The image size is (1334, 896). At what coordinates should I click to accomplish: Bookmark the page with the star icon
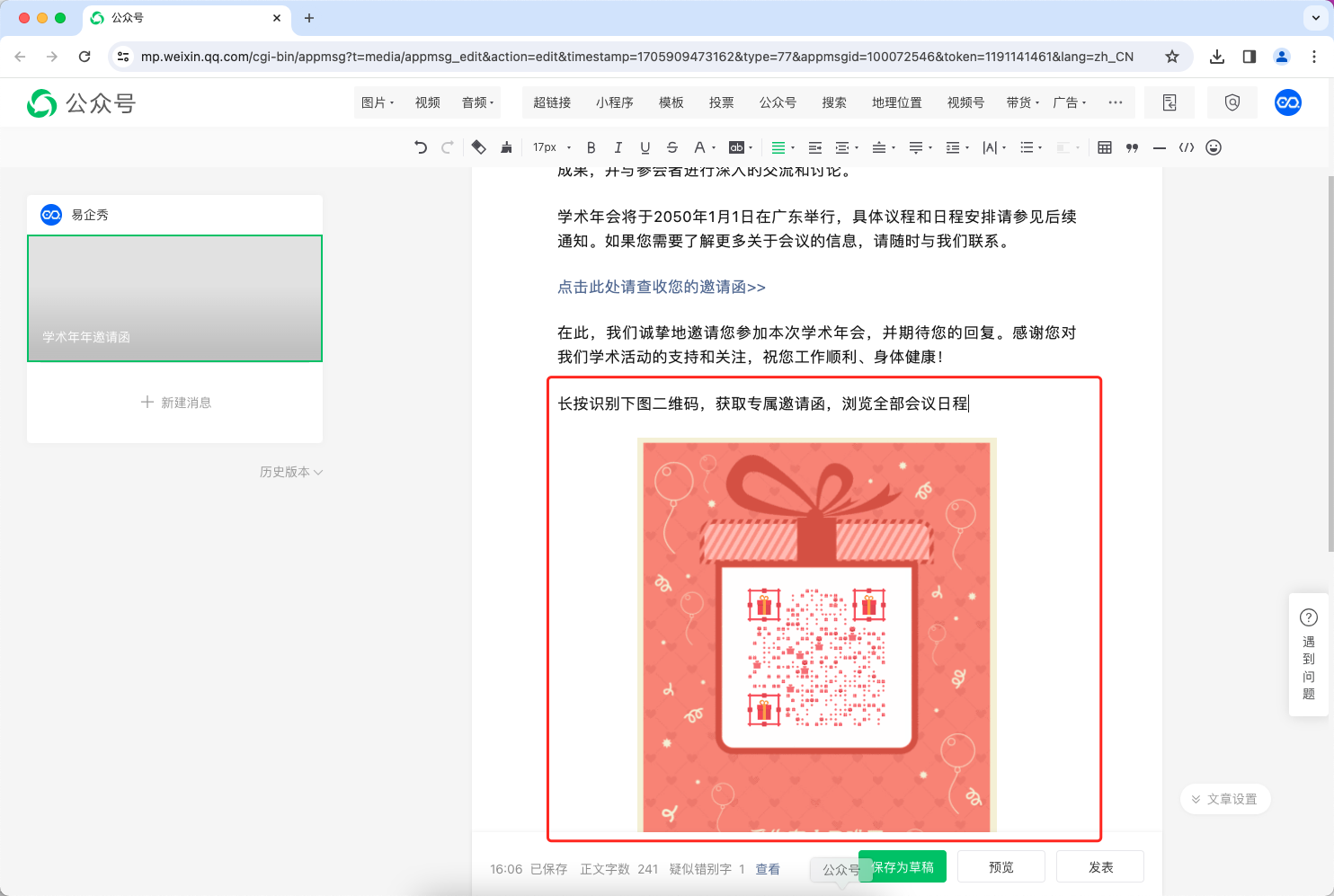1172,57
